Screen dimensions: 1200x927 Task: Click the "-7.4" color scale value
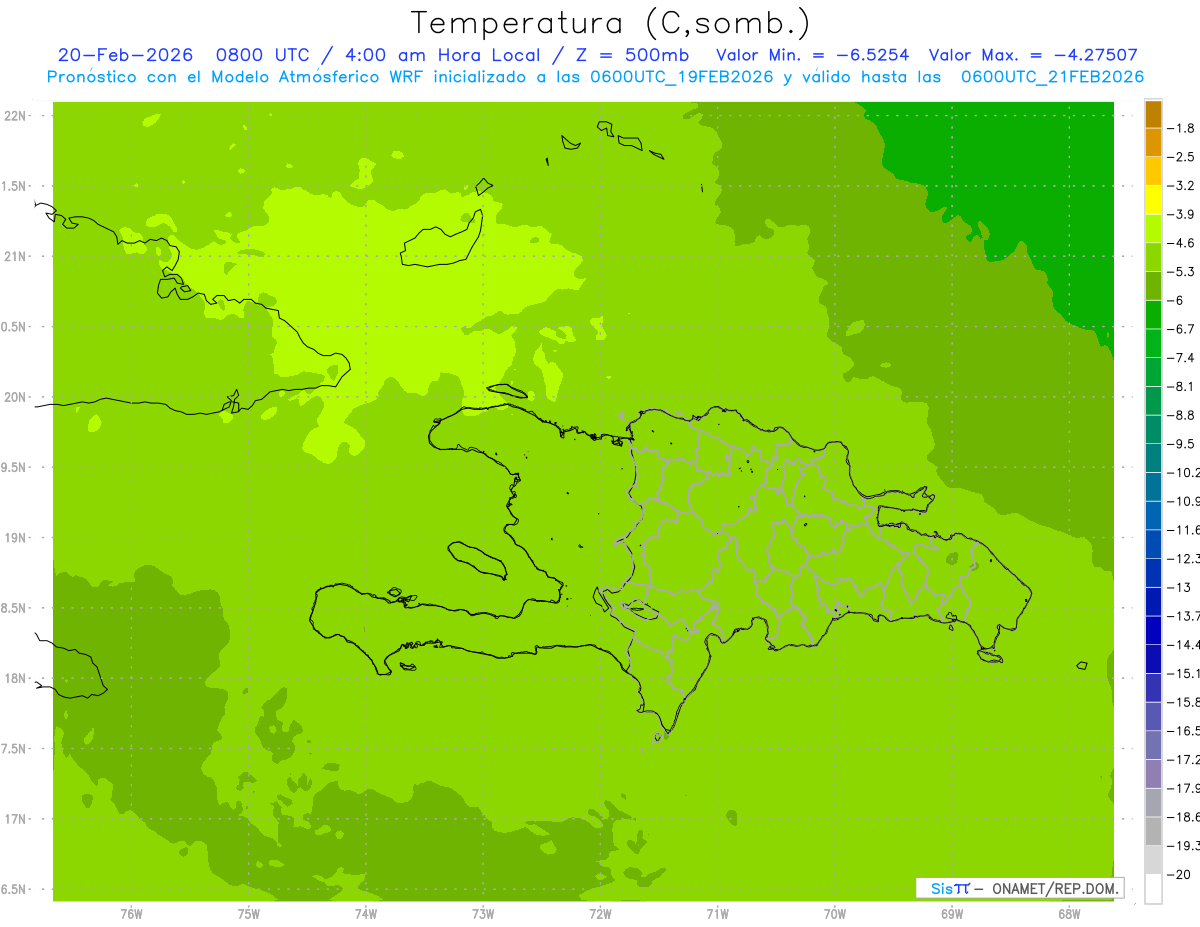click(x=1182, y=358)
